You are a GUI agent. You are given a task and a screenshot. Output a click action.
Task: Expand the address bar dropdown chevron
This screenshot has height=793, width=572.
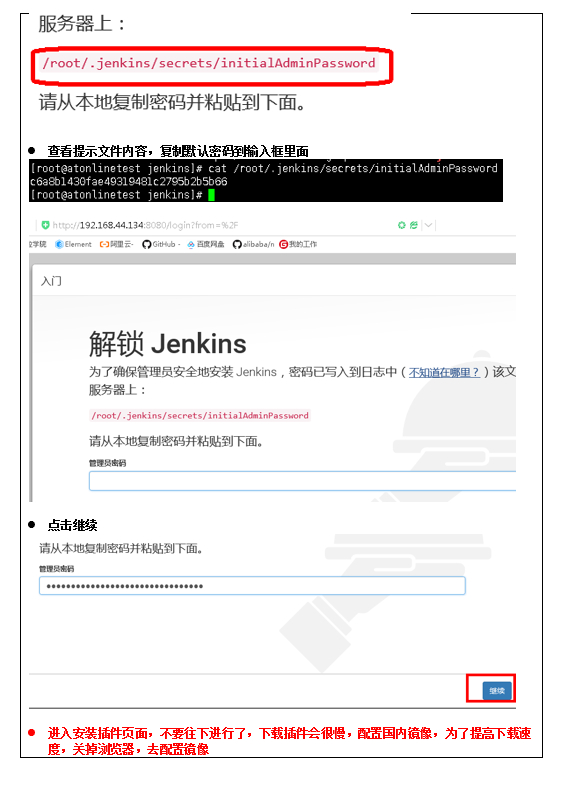click(x=428, y=225)
